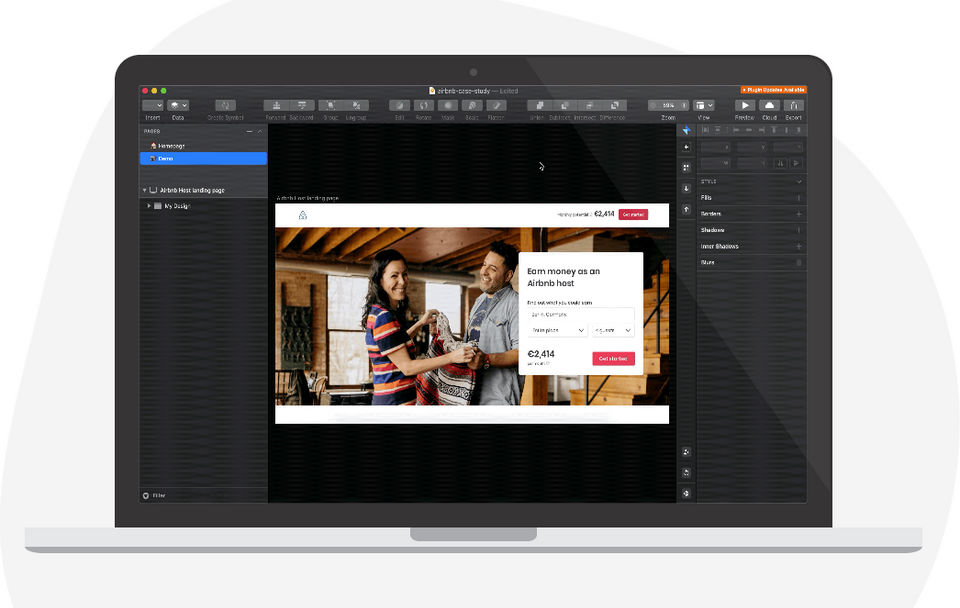Click the red Get started button on card
This screenshot has width=960, height=608.
coord(613,359)
